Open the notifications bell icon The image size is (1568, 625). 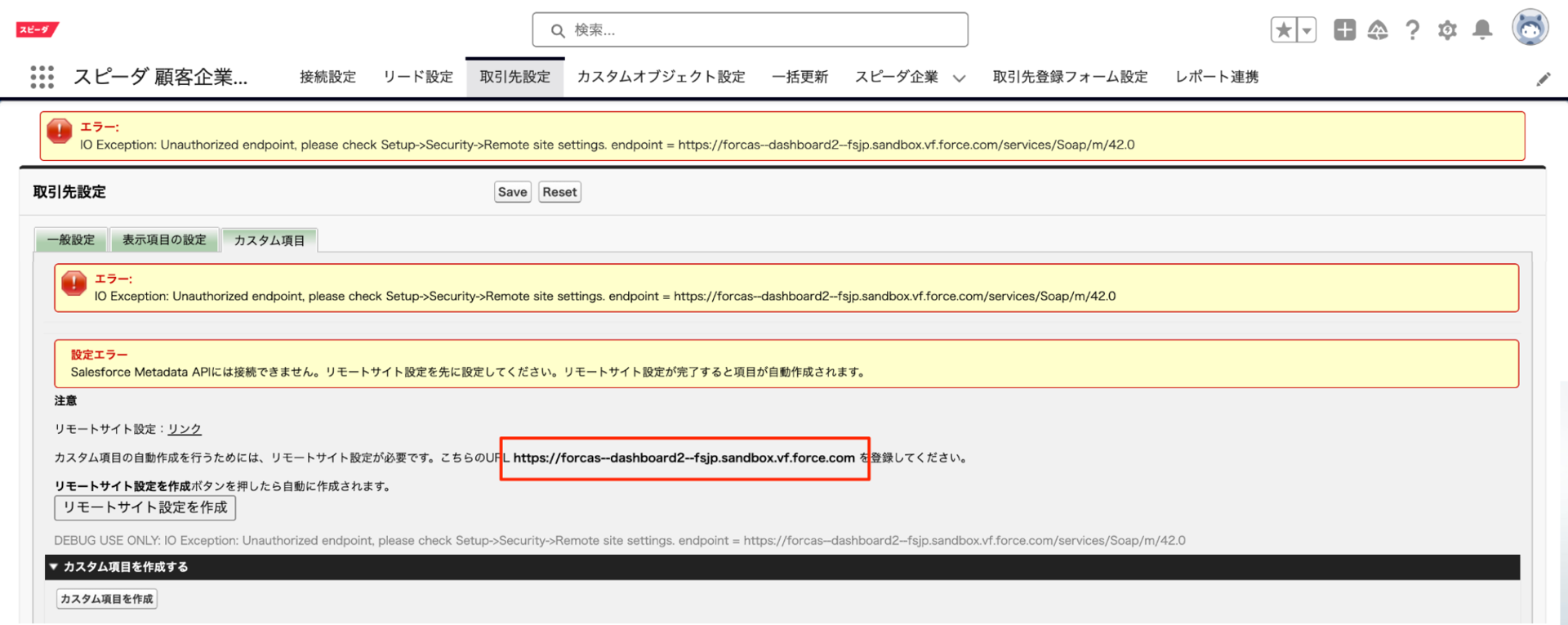[1482, 30]
